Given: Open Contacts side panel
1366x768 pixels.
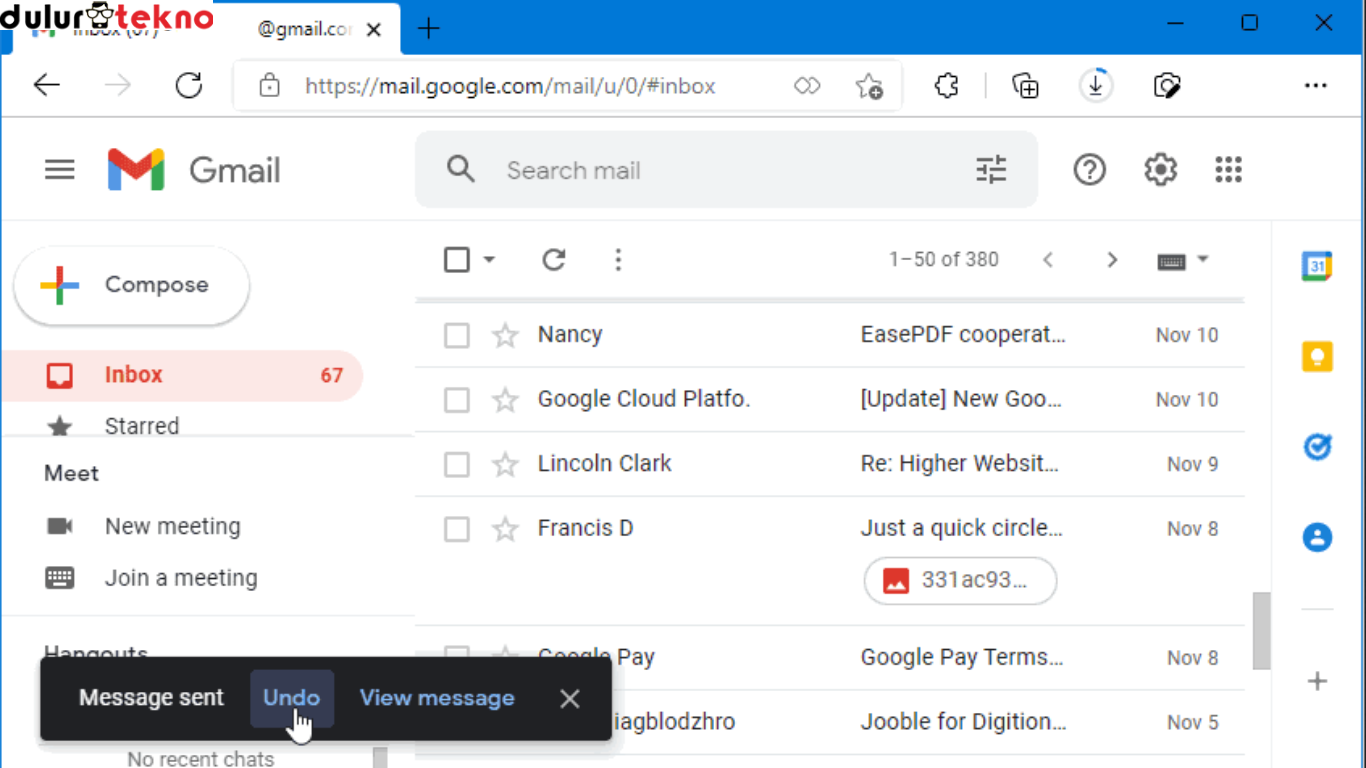Looking at the screenshot, I should pyautogui.click(x=1317, y=537).
